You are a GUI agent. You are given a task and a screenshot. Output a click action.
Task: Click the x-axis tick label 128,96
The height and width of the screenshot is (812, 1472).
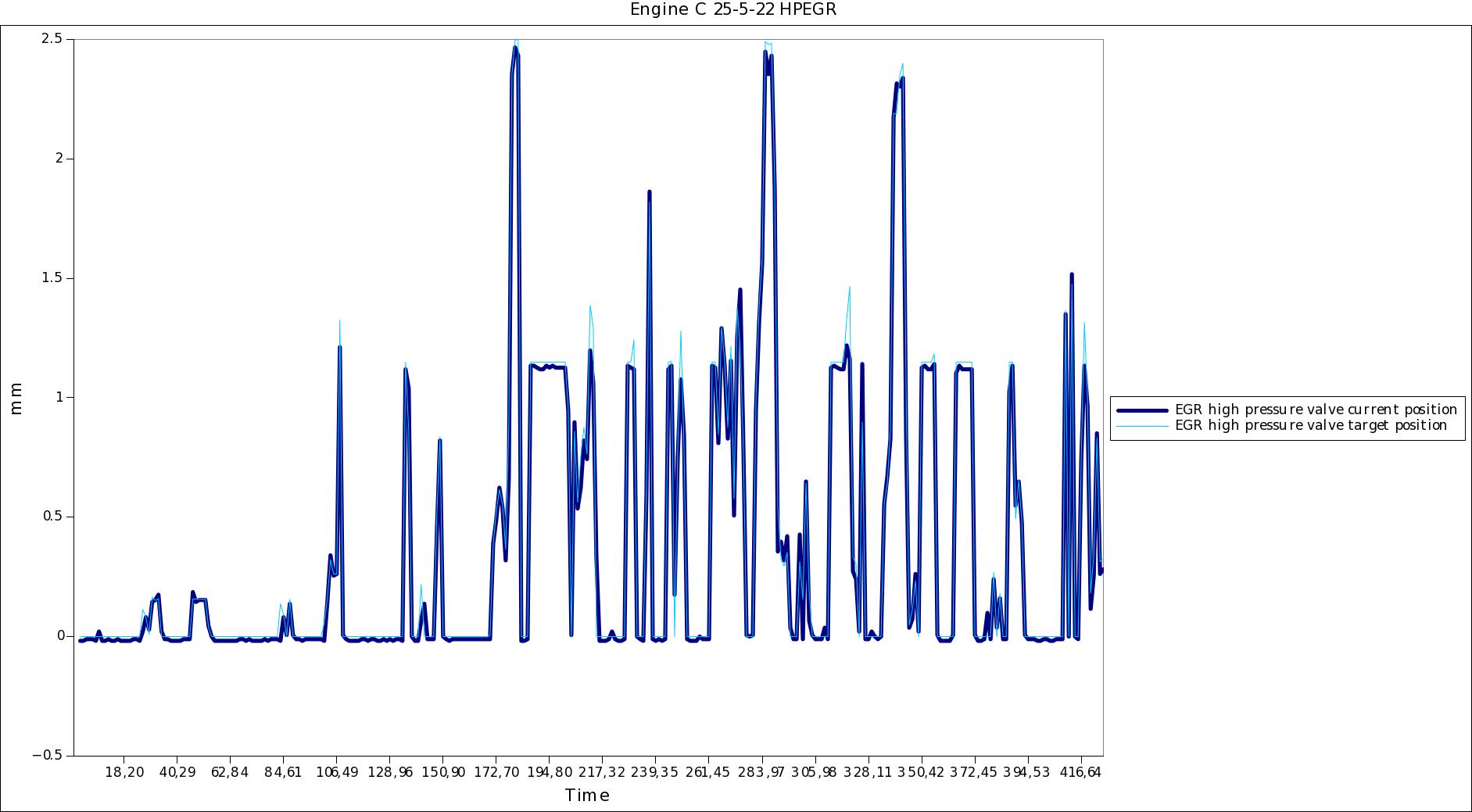[x=390, y=772]
